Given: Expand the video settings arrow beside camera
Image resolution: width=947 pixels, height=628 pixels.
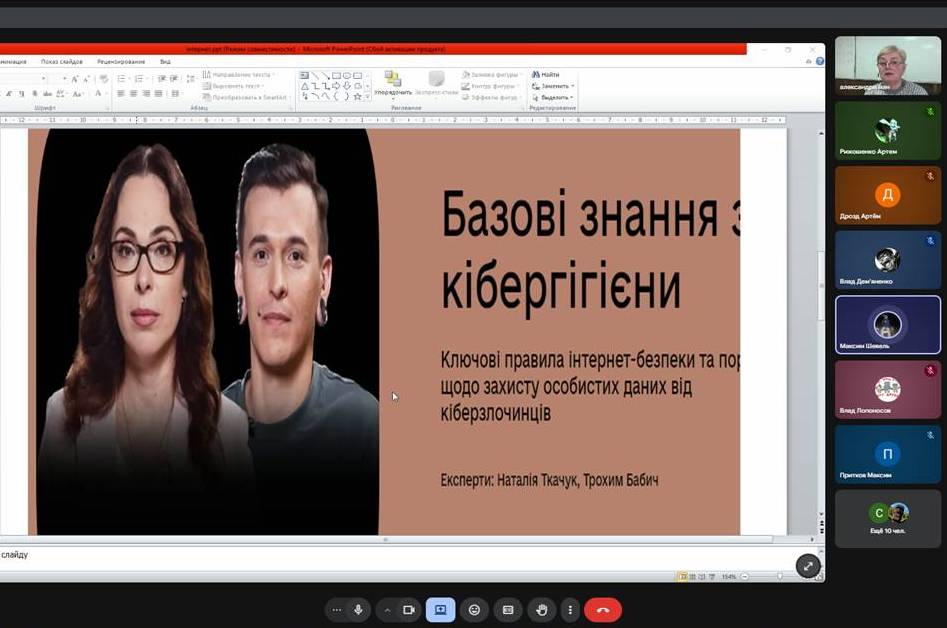Looking at the screenshot, I should pyautogui.click(x=387, y=610).
